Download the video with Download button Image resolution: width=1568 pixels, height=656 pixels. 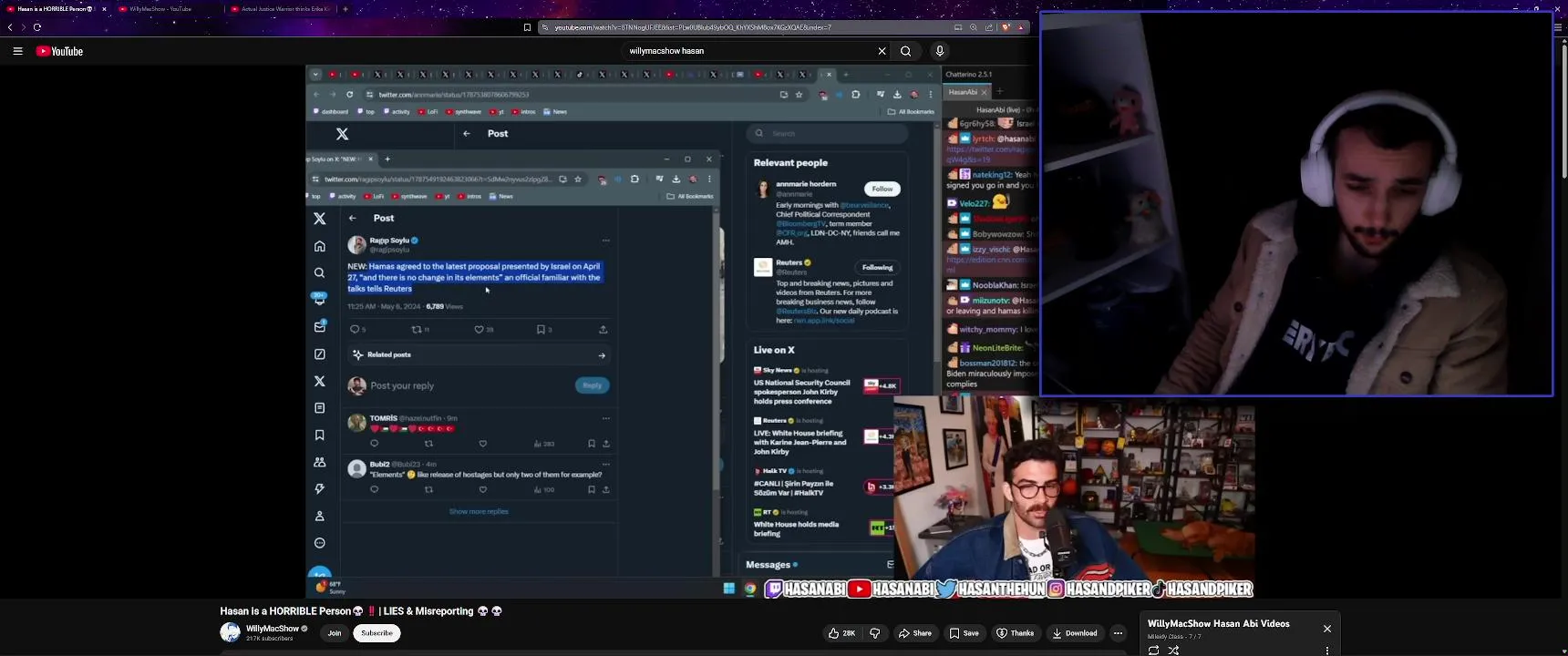click(1075, 633)
